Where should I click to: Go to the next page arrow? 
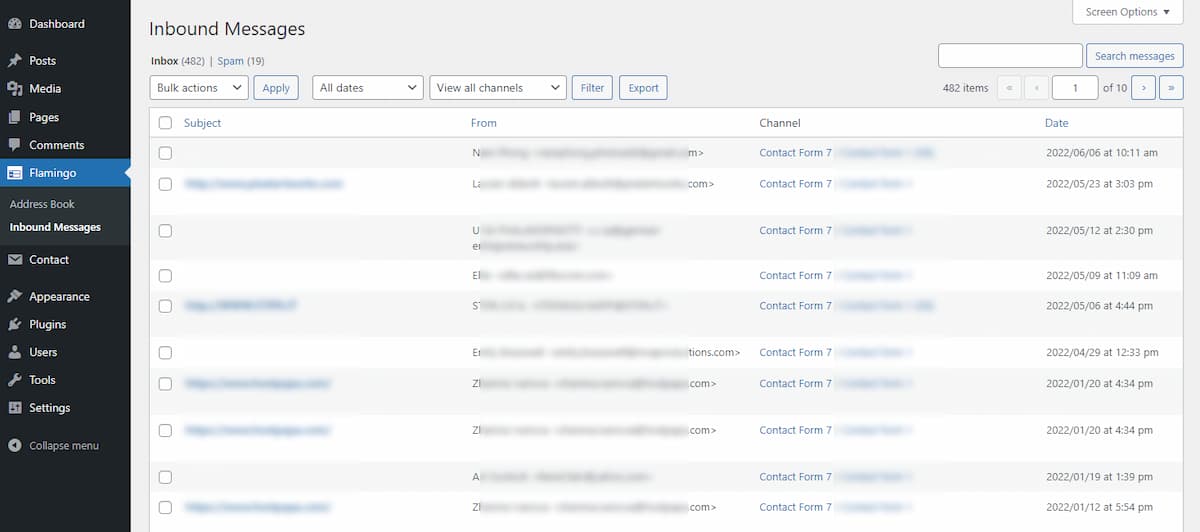coord(1143,88)
